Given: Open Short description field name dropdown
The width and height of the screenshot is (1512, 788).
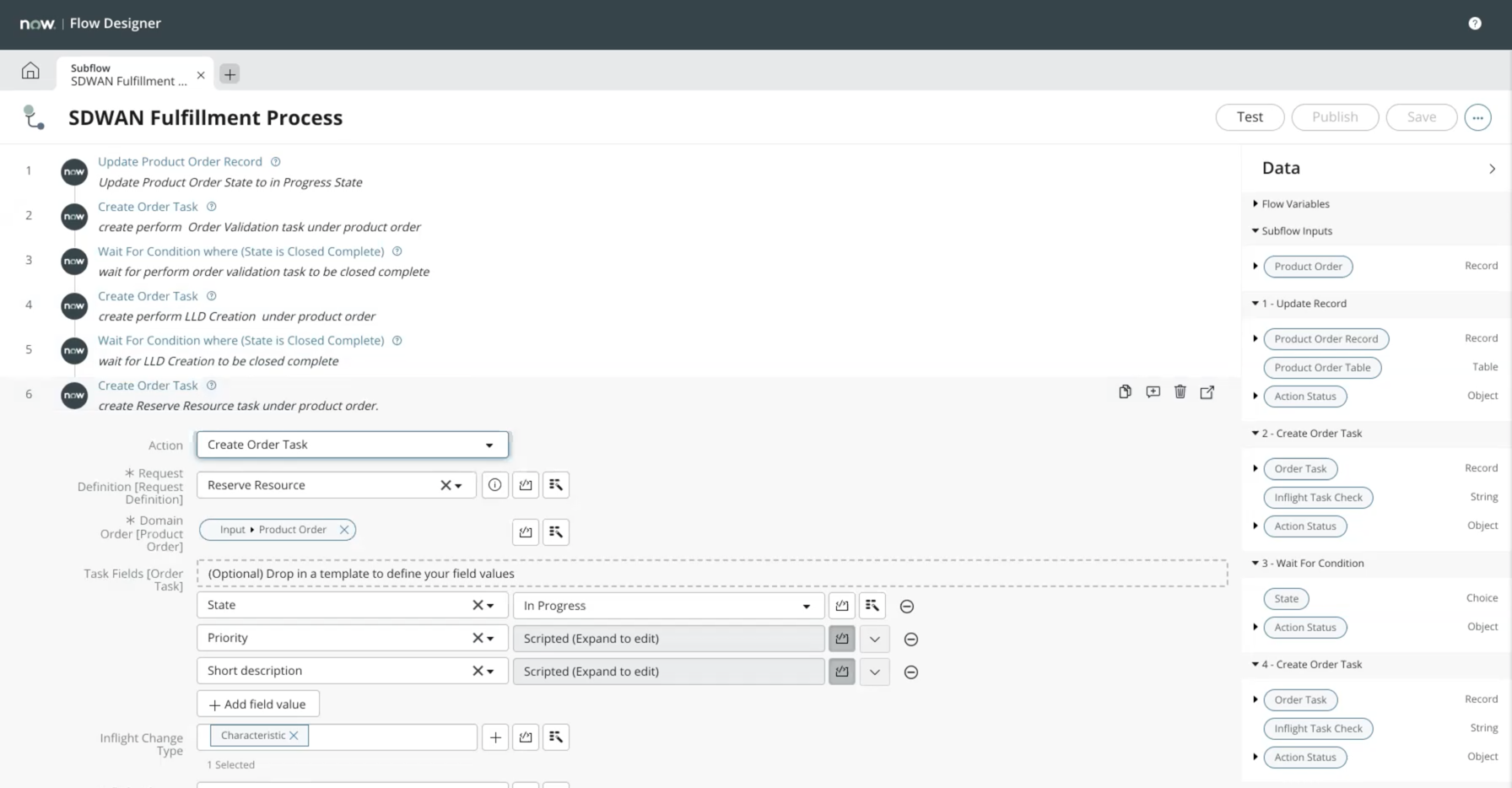Looking at the screenshot, I should (x=490, y=671).
